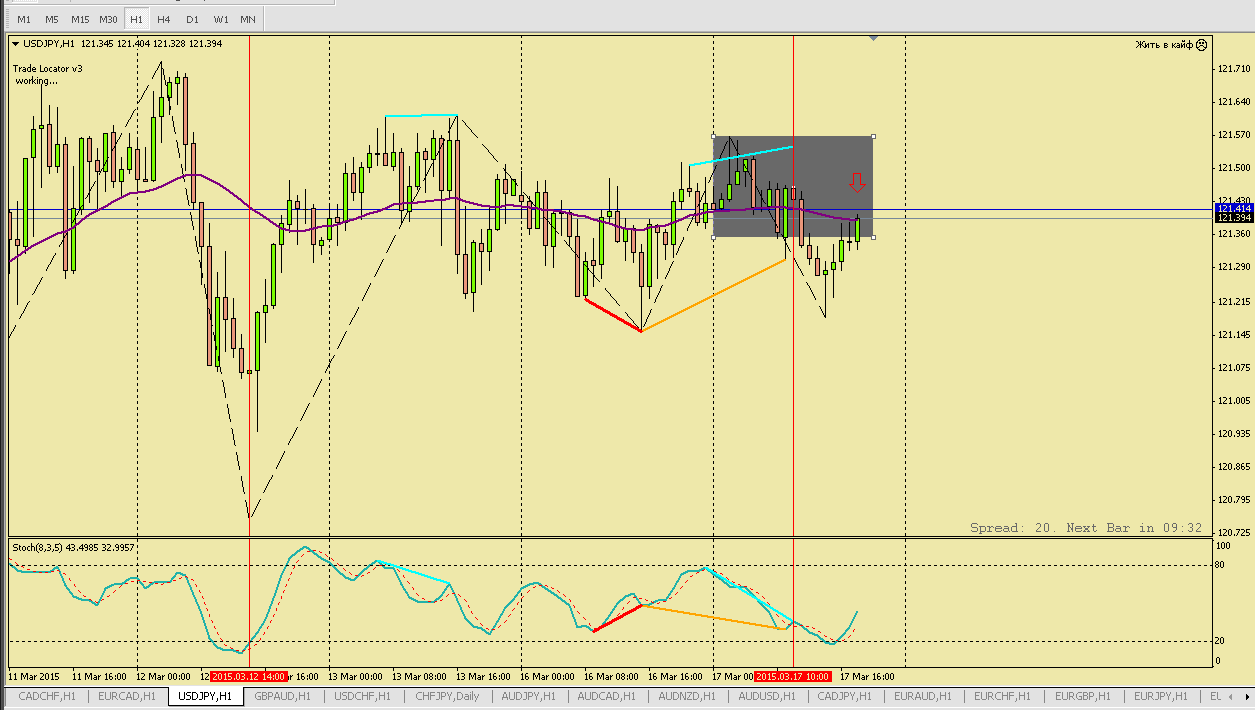Viewport: 1255px width, 710px height.
Task: Click the red 2015.03.17 10:00 date label
Action: coord(793,676)
